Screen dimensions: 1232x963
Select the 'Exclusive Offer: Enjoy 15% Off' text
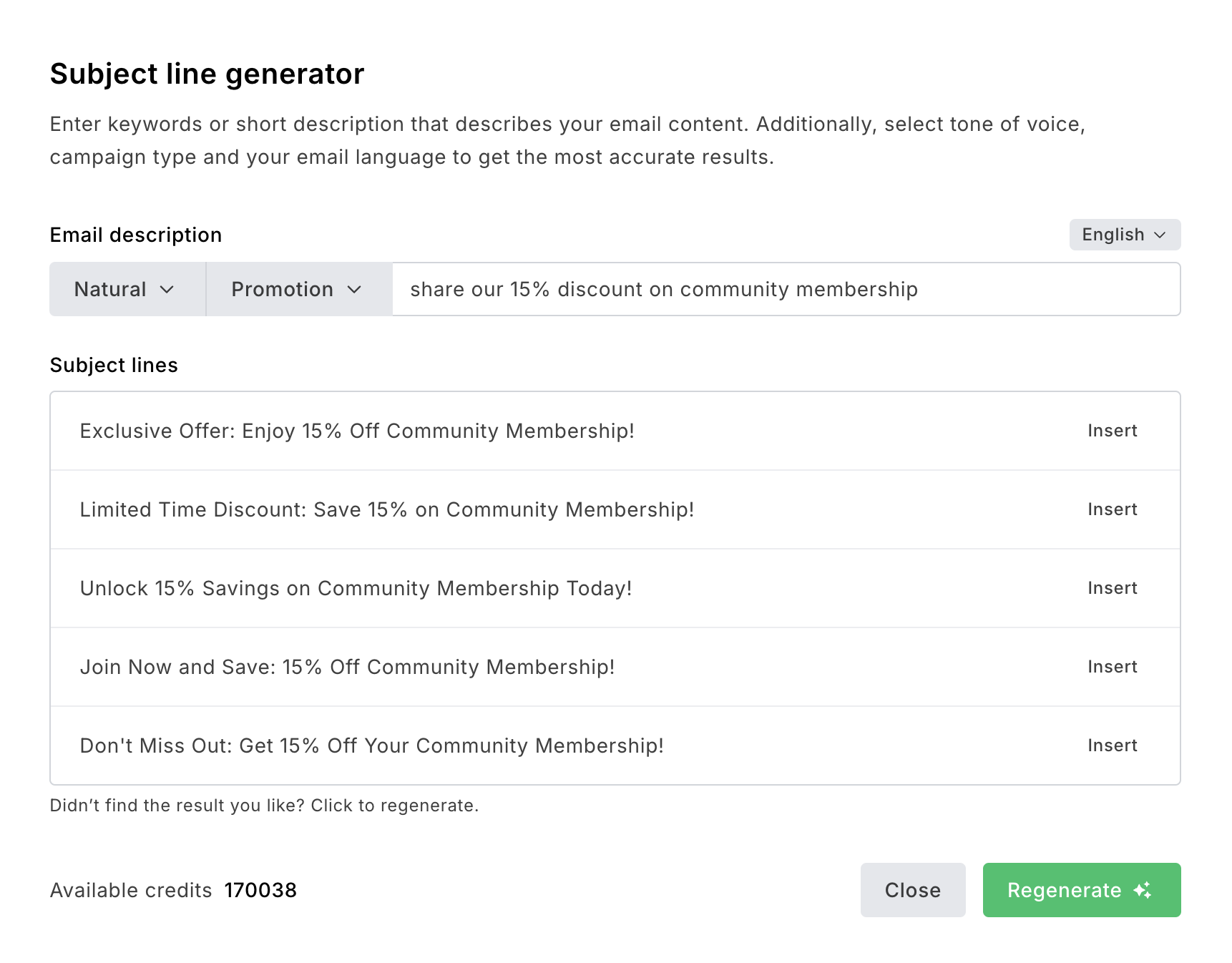click(230, 431)
